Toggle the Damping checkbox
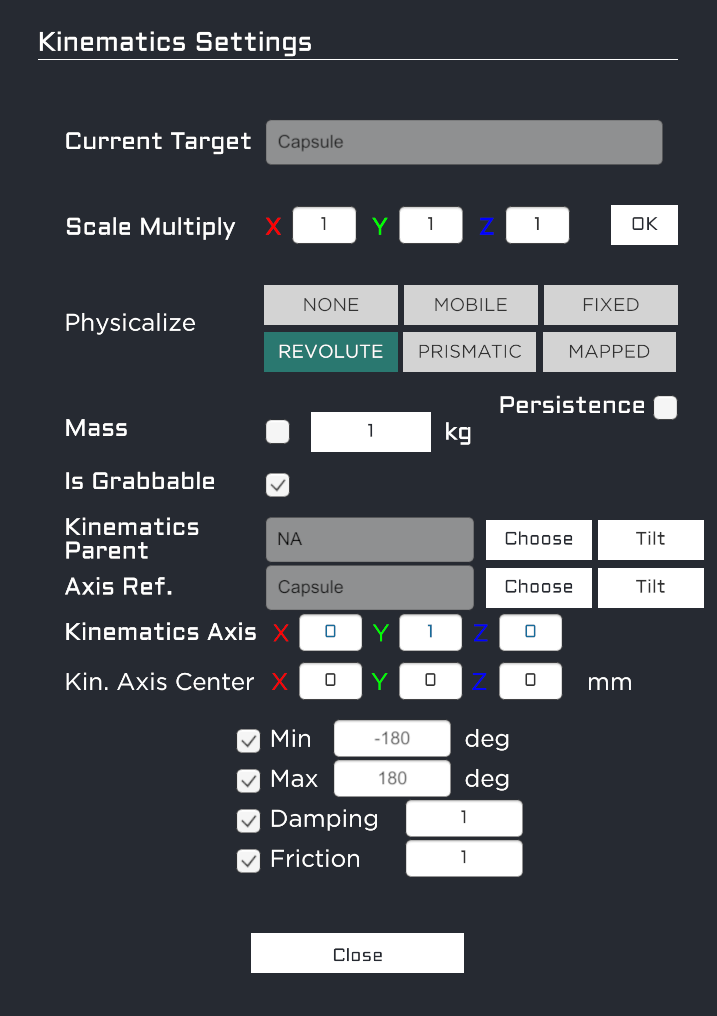The height and width of the screenshot is (1016, 717). [x=248, y=821]
